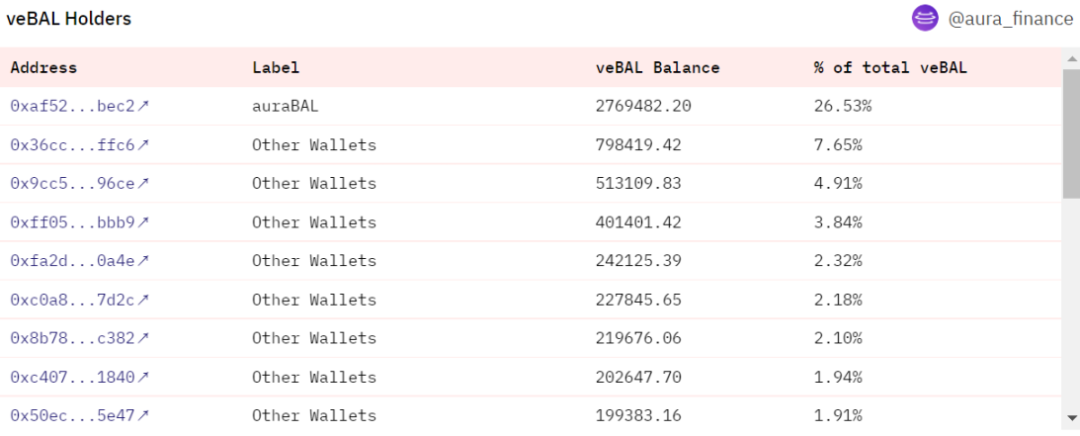This screenshot has height=436, width=1080.
Task: Click the veBAL Holders title
Action: (68, 19)
